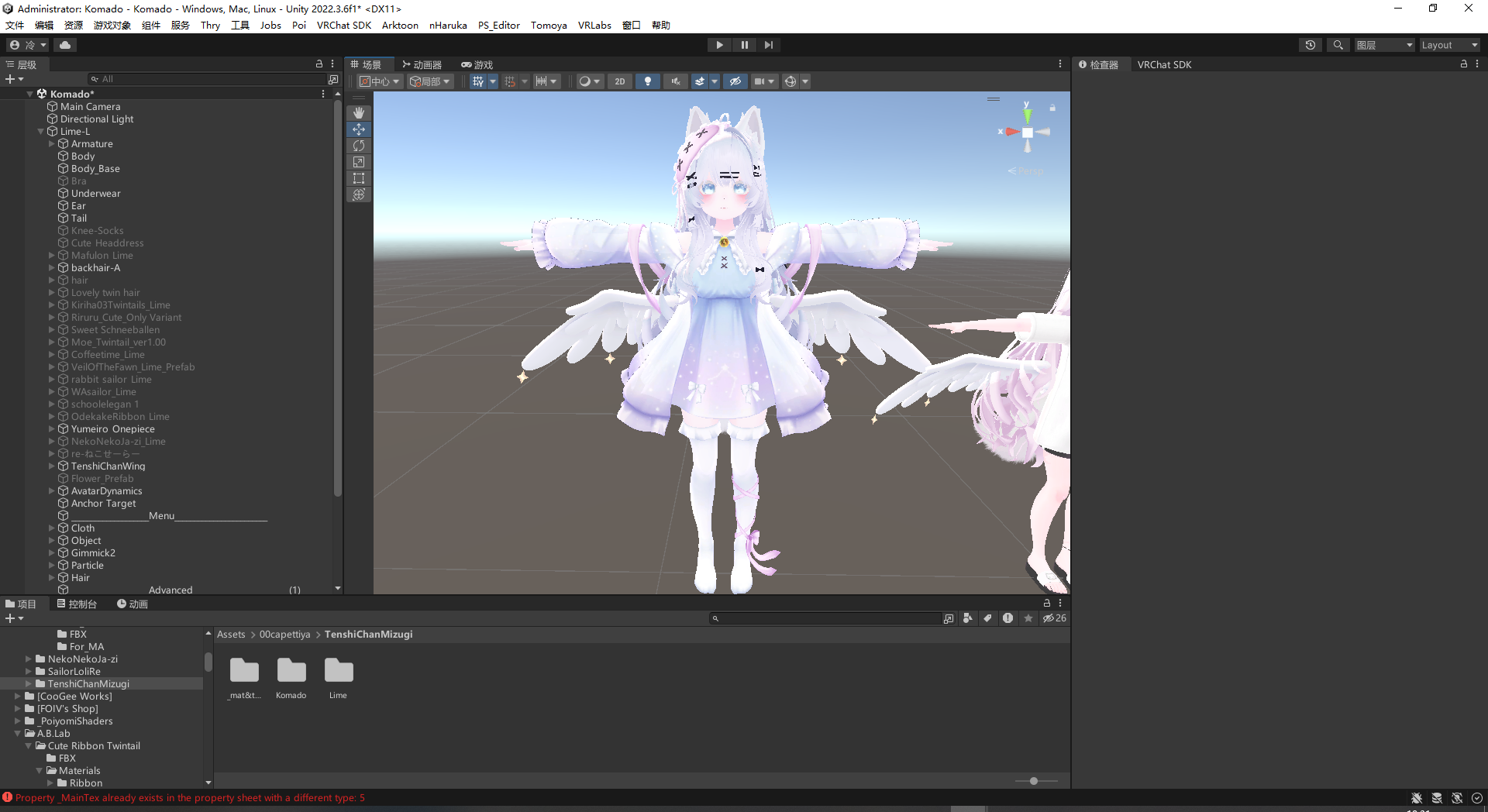Select NekoNekoJa-zi folder in project tree

pyautogui.click(x=83, y=659)
